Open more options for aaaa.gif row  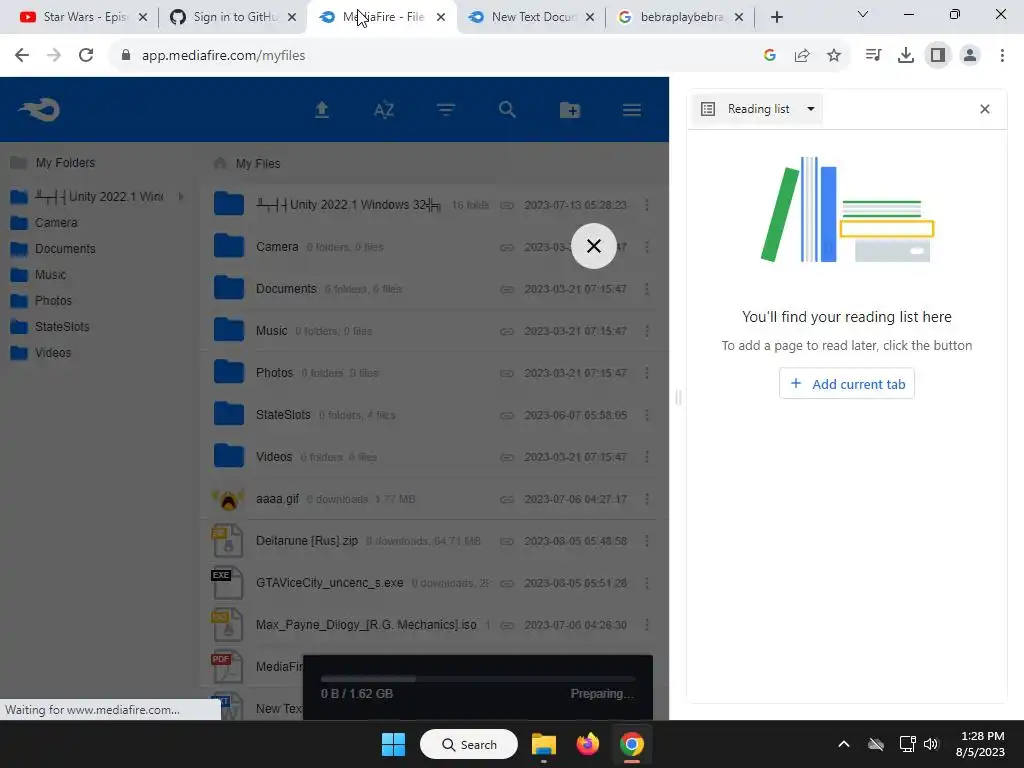click(x=647, y=499)
